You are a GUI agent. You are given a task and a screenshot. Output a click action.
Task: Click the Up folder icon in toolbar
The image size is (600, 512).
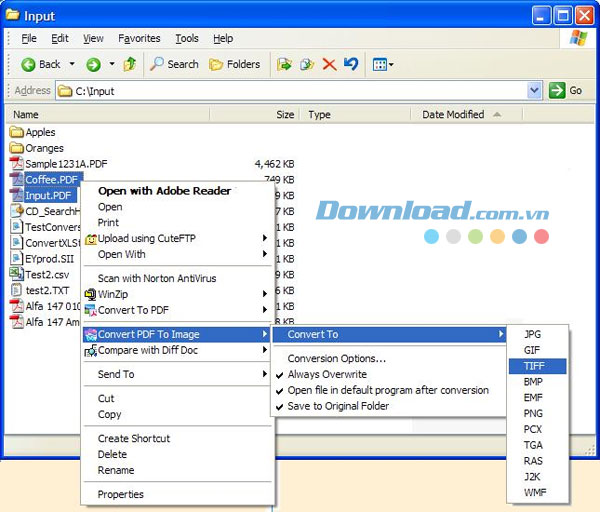click(x=129, y=64)
